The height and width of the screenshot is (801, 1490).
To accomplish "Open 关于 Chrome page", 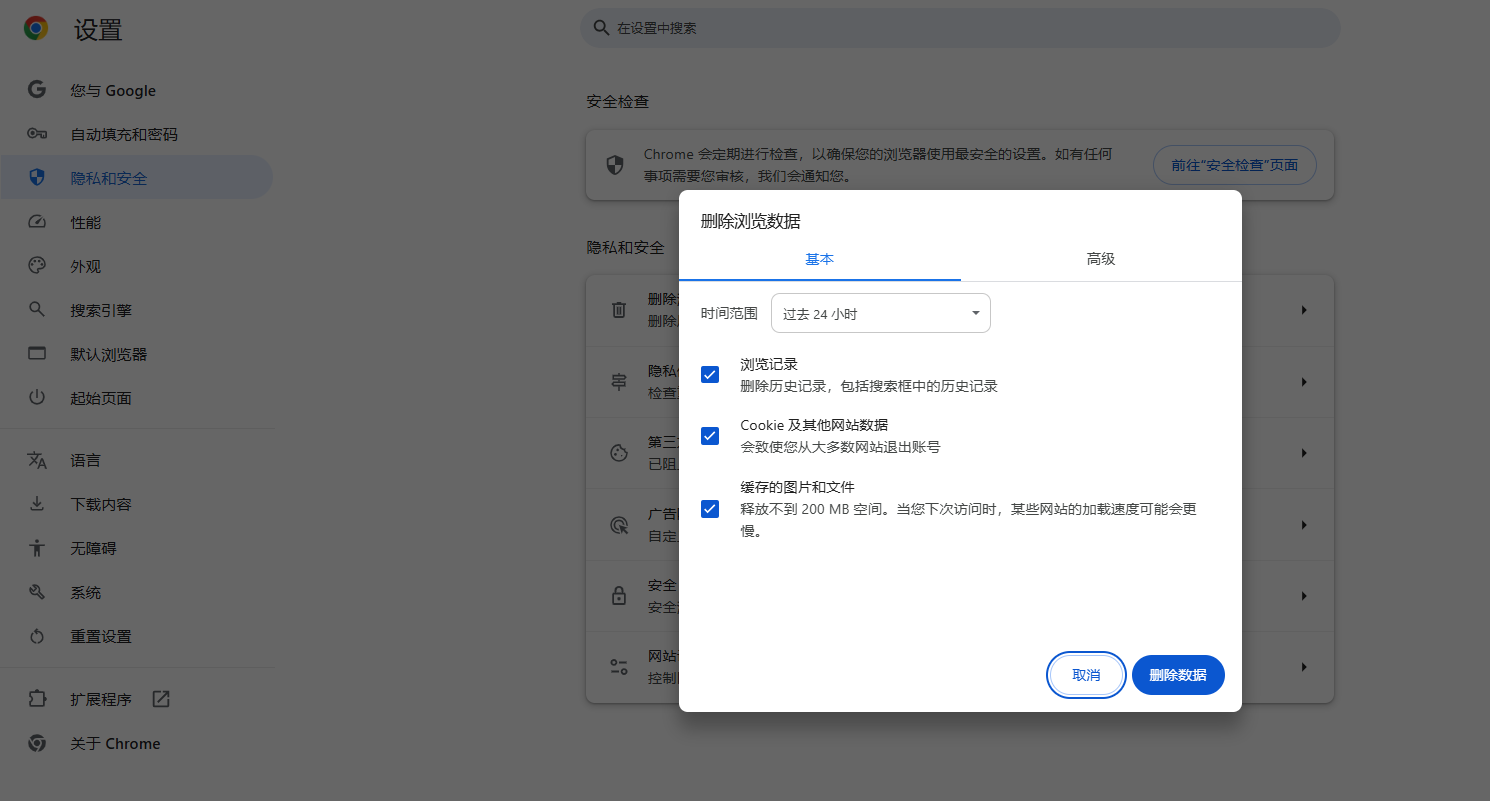I will (x=136, y=743).
